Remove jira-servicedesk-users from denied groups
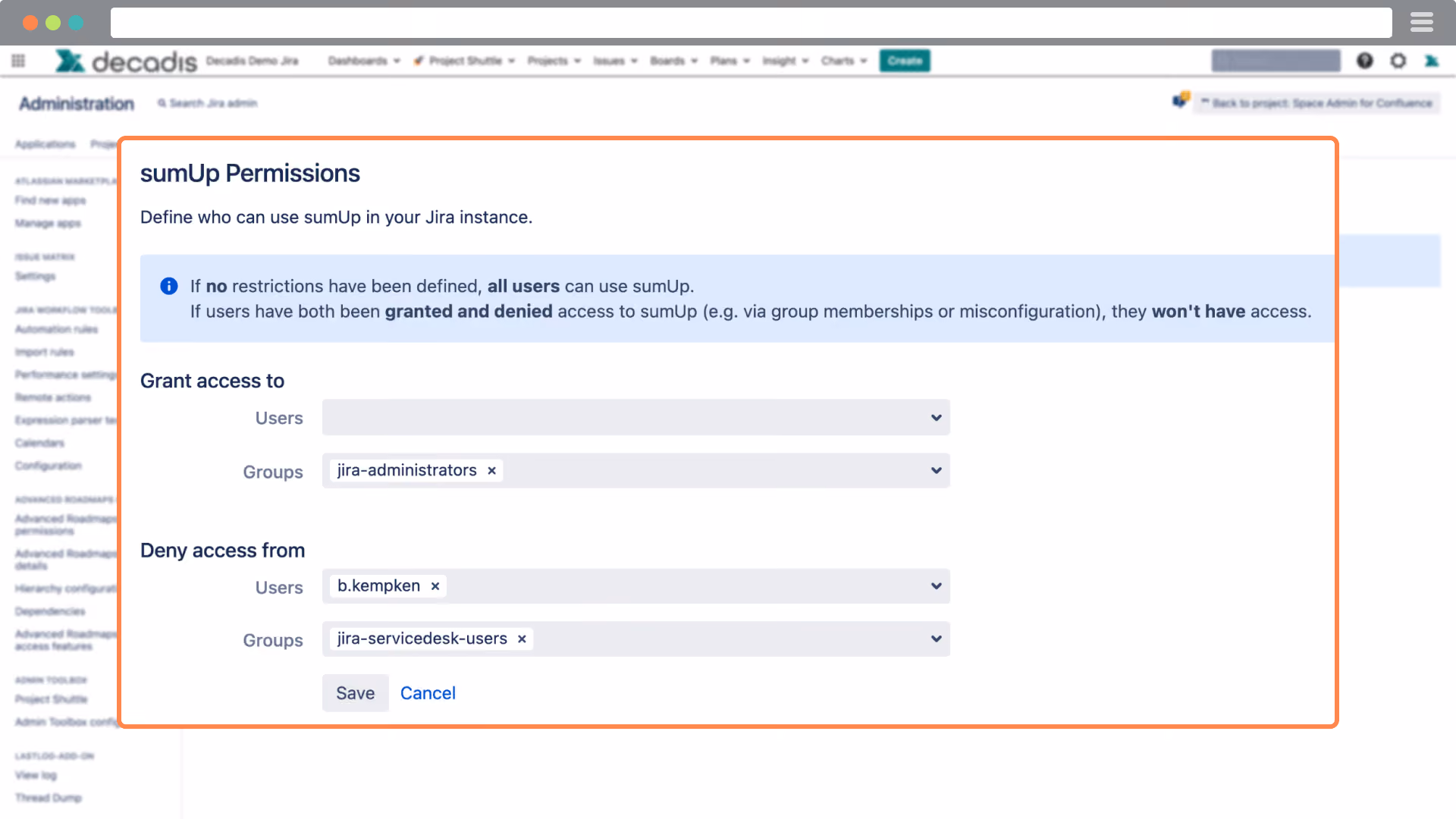The width and height of the screenshot is (1456, 819). [522, 639]
